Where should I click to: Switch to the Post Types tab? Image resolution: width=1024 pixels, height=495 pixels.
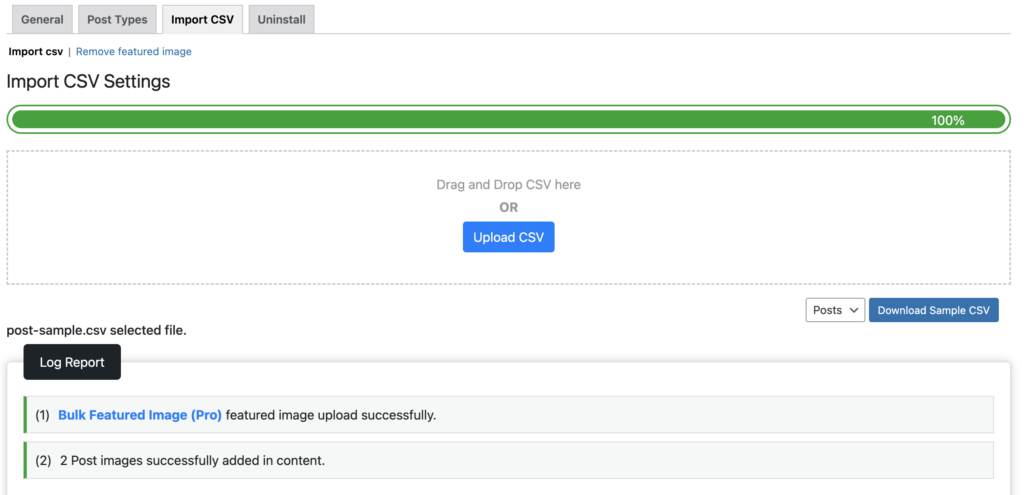tap(117, 19)
